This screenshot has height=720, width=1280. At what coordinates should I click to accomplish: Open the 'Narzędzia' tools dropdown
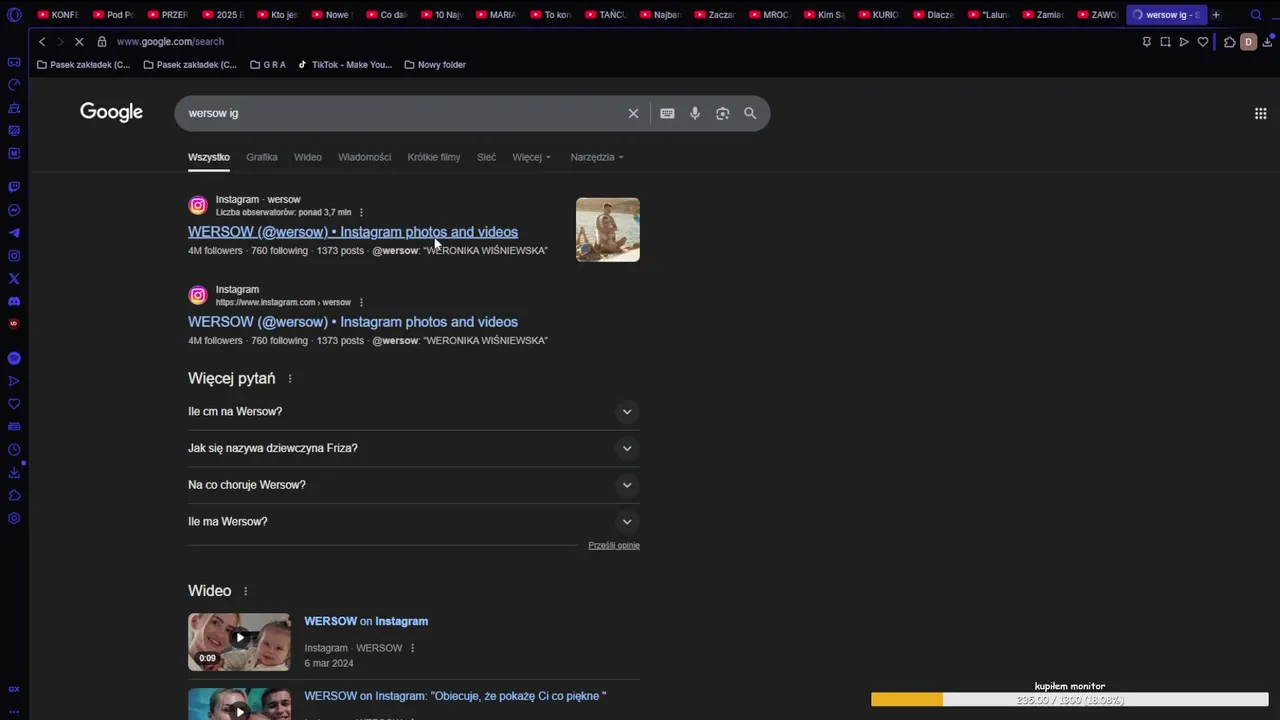597,157
